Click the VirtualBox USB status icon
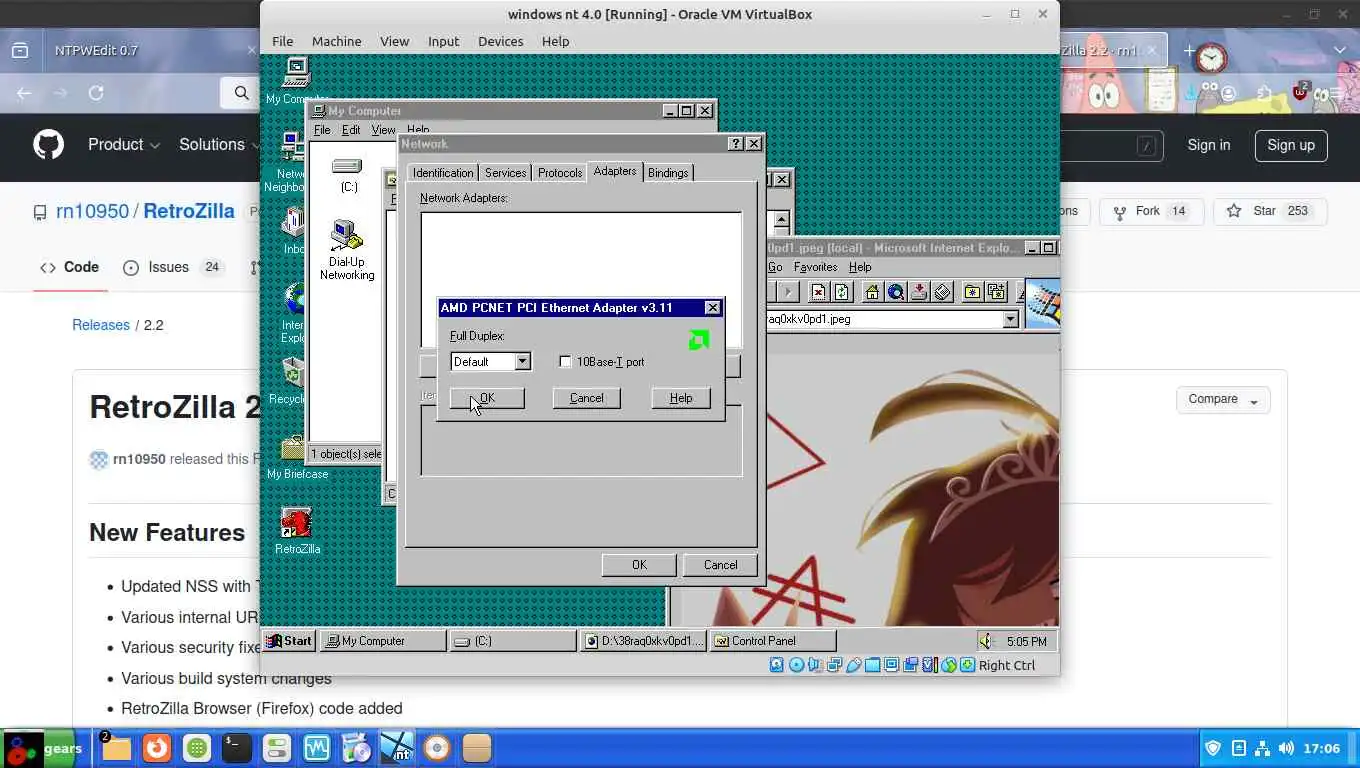The image size is (1360, 768). tap(853, 665)
